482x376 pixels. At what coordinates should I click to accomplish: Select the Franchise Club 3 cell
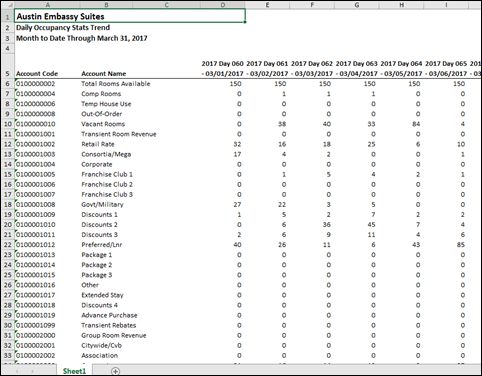(x=106, y=194)
